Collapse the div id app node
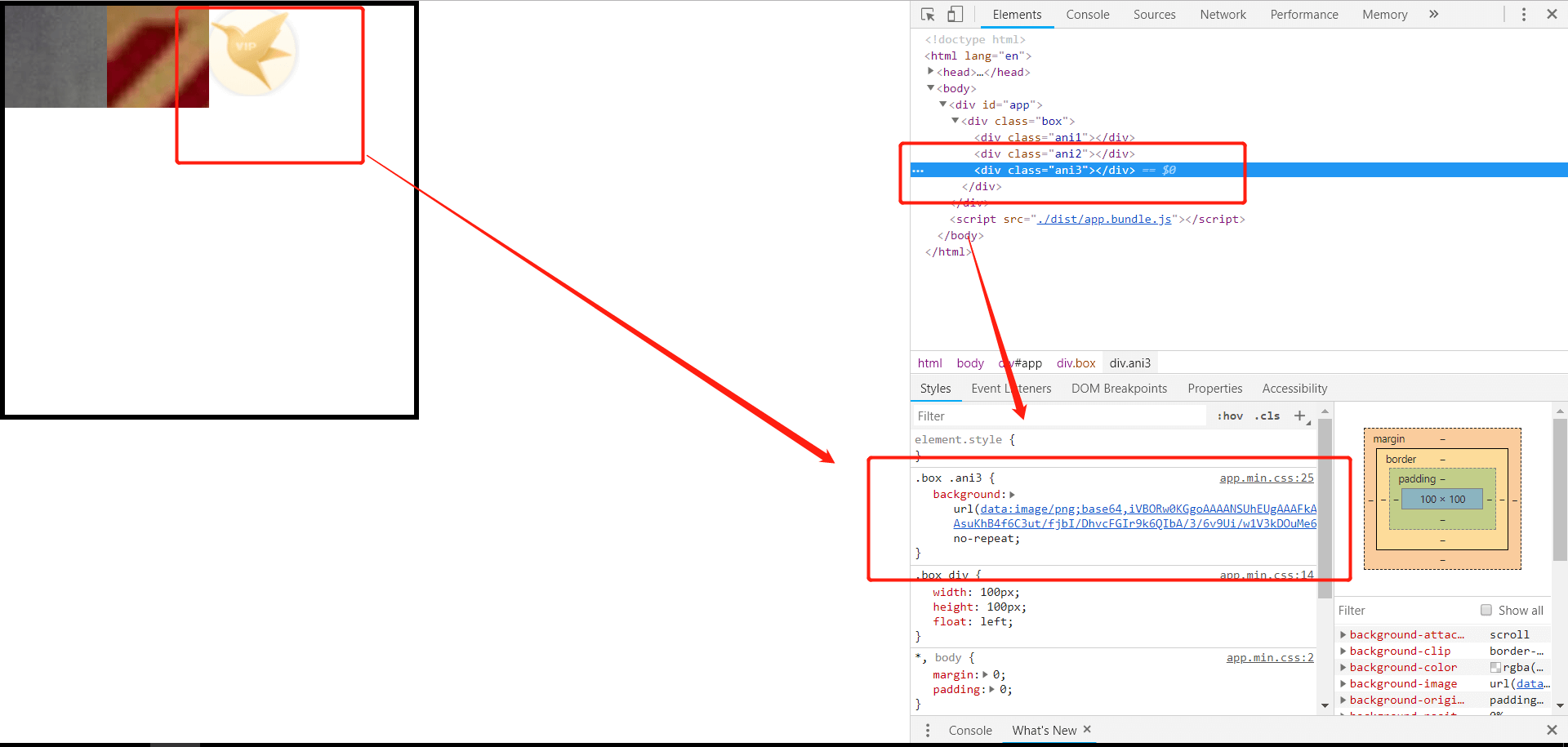The height and width of the screenshot is (747, 1568). 943,104
